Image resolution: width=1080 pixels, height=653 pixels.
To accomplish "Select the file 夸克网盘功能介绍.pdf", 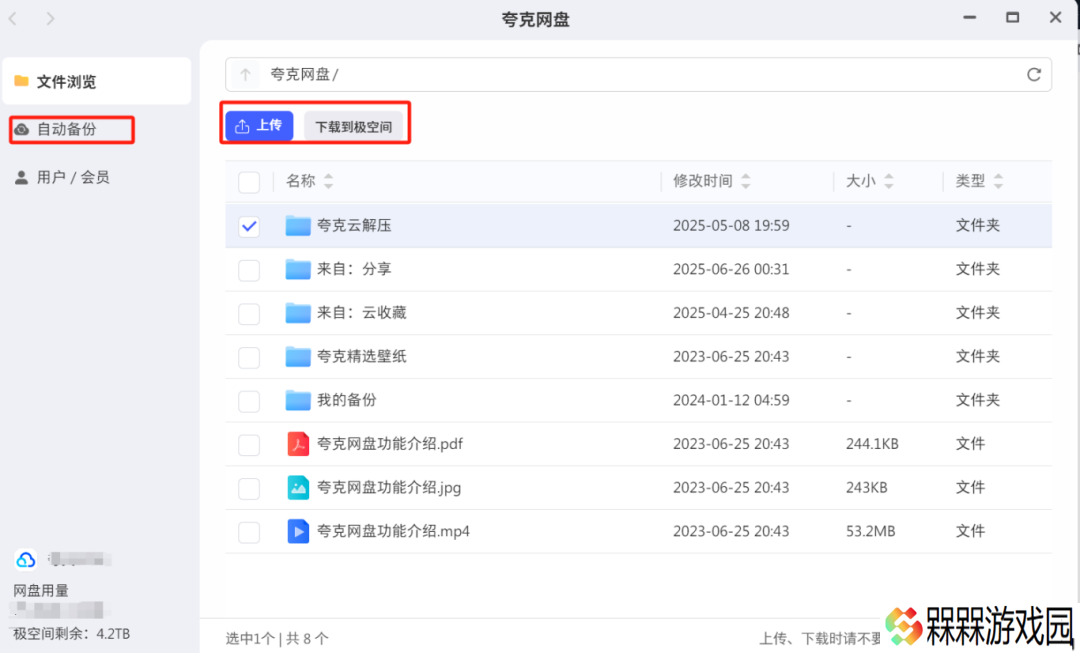I will pyautogui.click(x=390, y=444).
